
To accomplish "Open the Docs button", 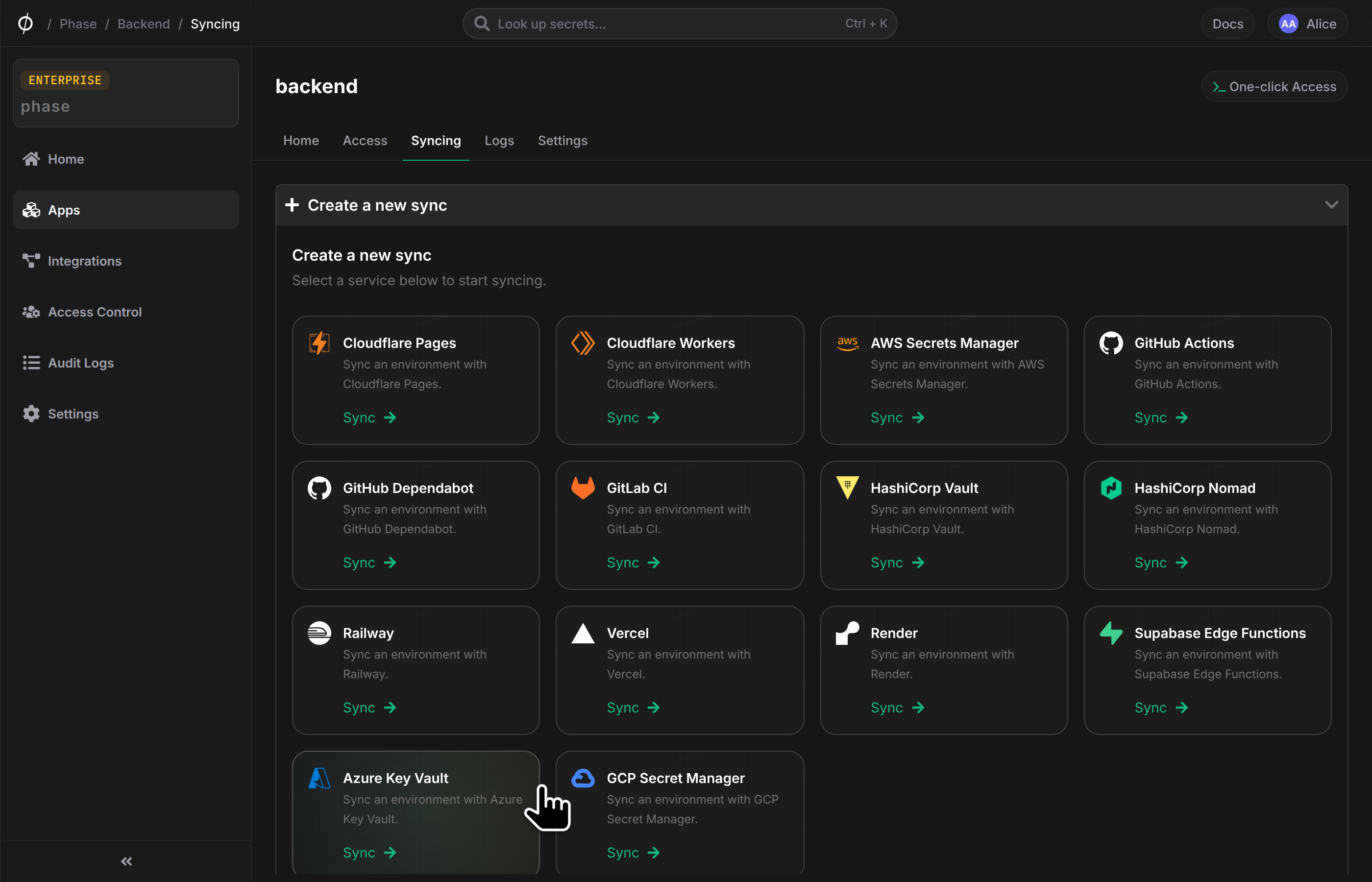I will click(1228, 24).
